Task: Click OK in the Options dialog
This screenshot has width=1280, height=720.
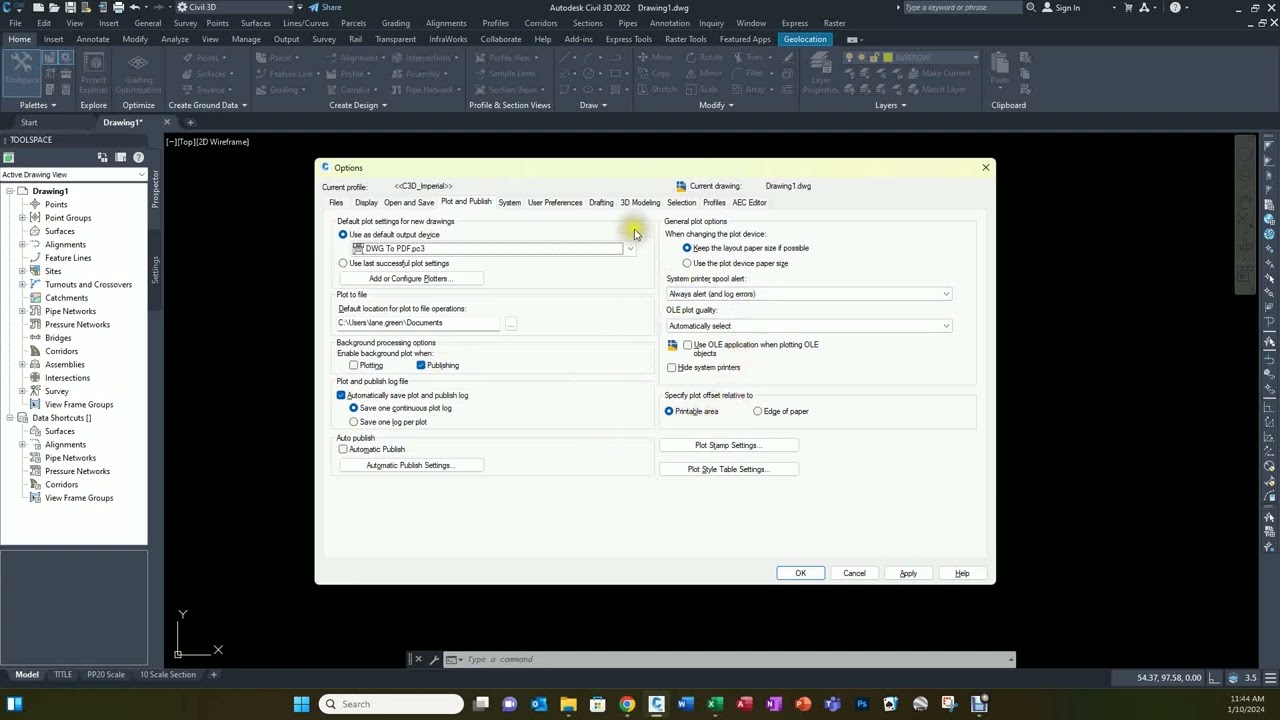Action: [800, 573]
